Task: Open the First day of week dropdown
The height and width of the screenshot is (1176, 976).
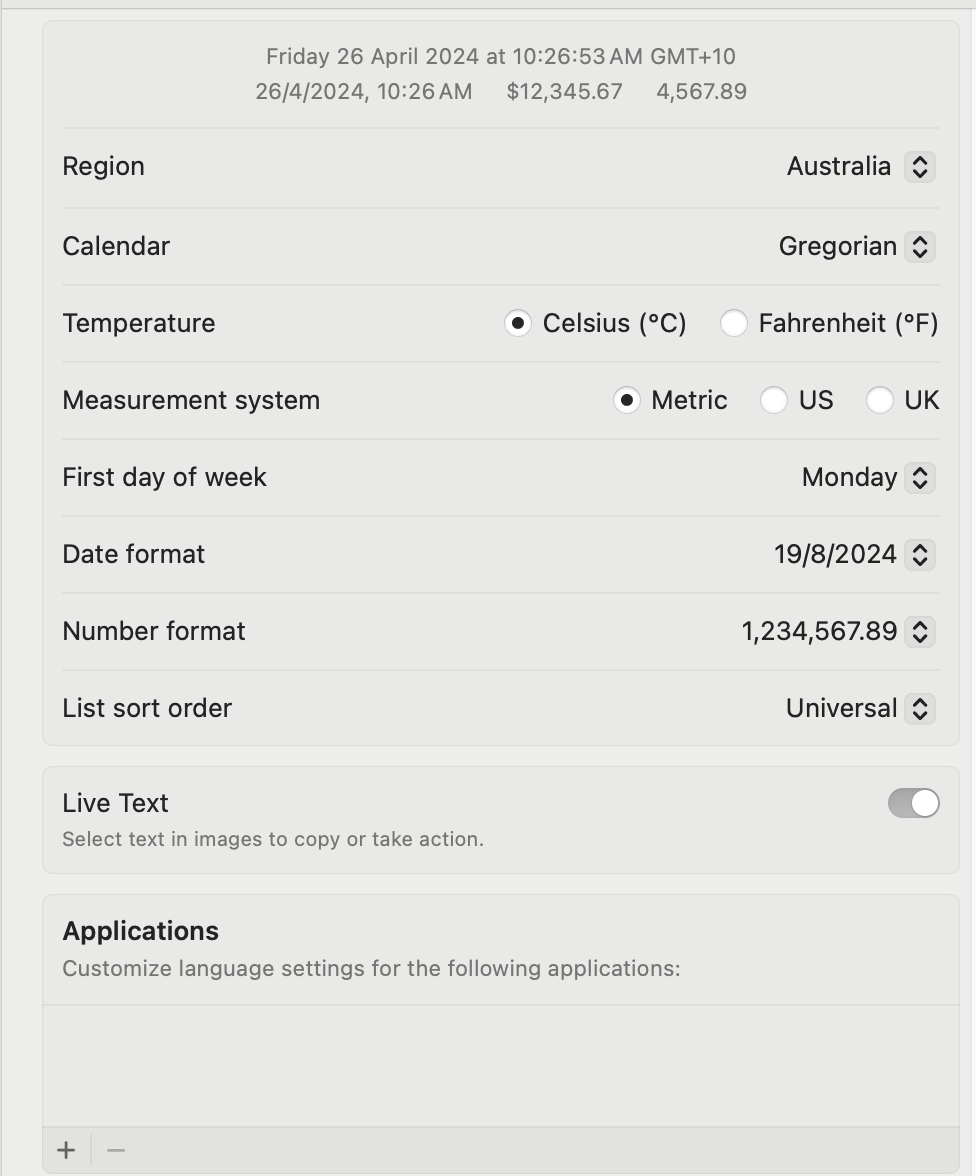Action: 919,477
